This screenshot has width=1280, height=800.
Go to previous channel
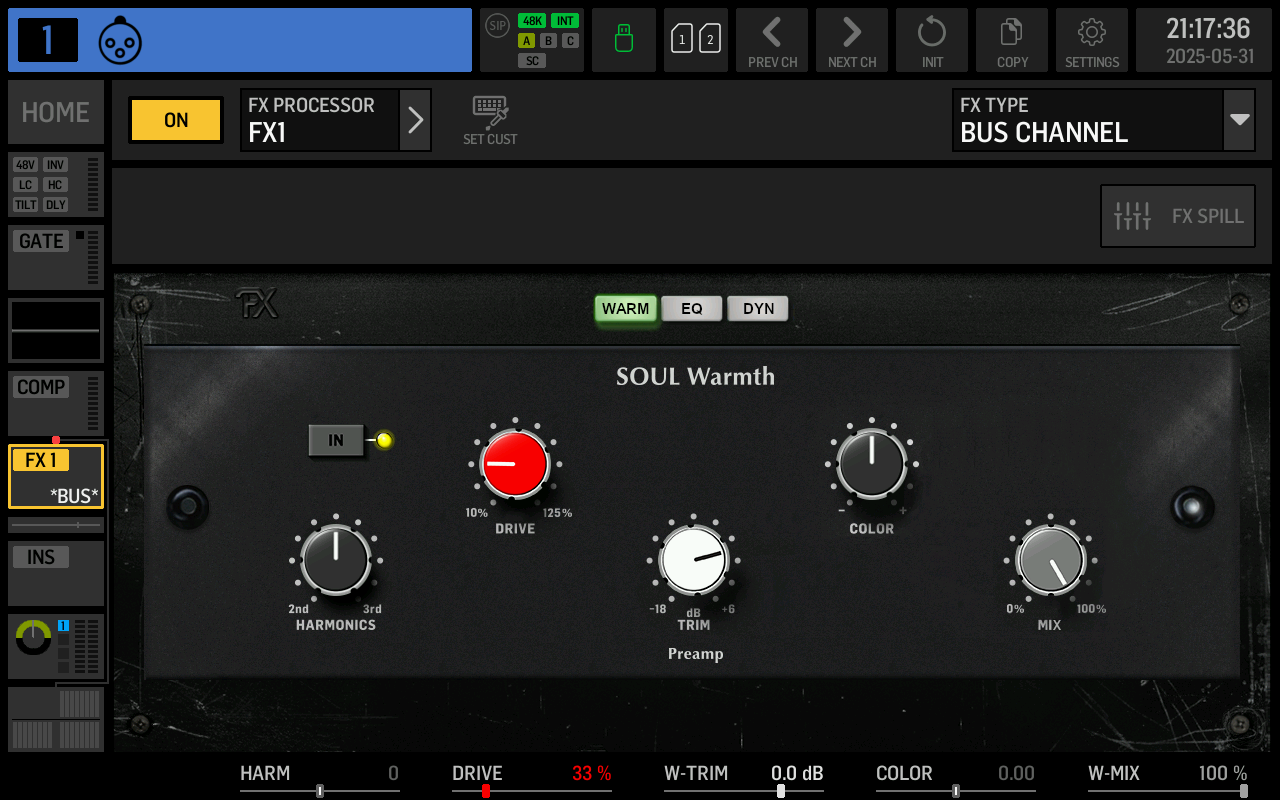772,40
